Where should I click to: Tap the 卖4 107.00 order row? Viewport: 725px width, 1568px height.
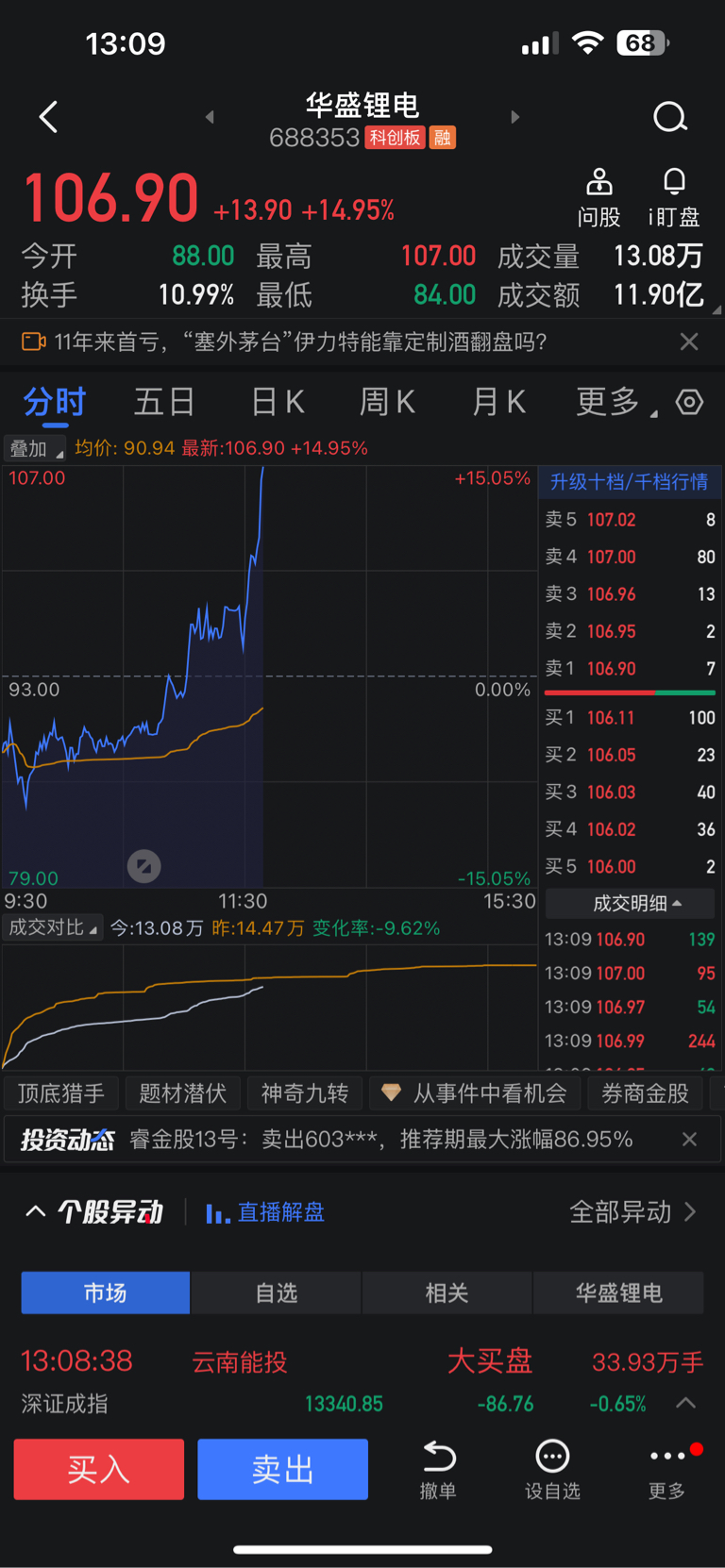point(630,557)
